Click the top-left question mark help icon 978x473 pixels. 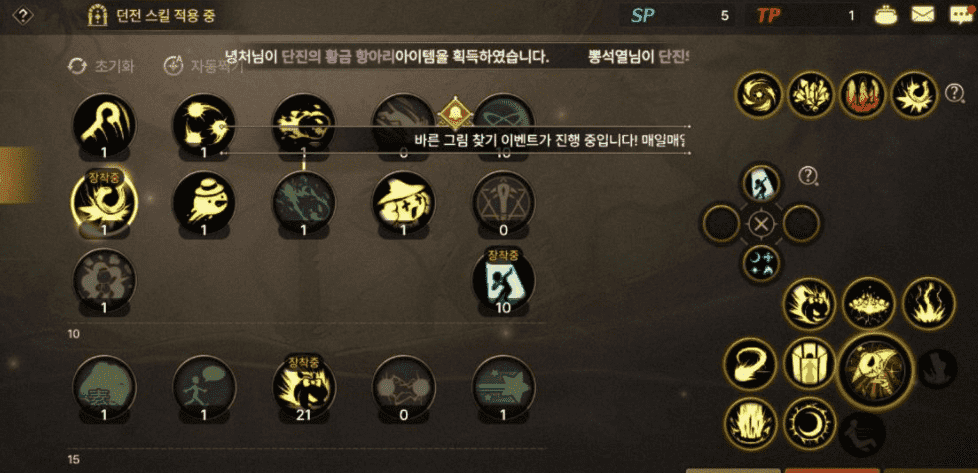tap(23, 16)
